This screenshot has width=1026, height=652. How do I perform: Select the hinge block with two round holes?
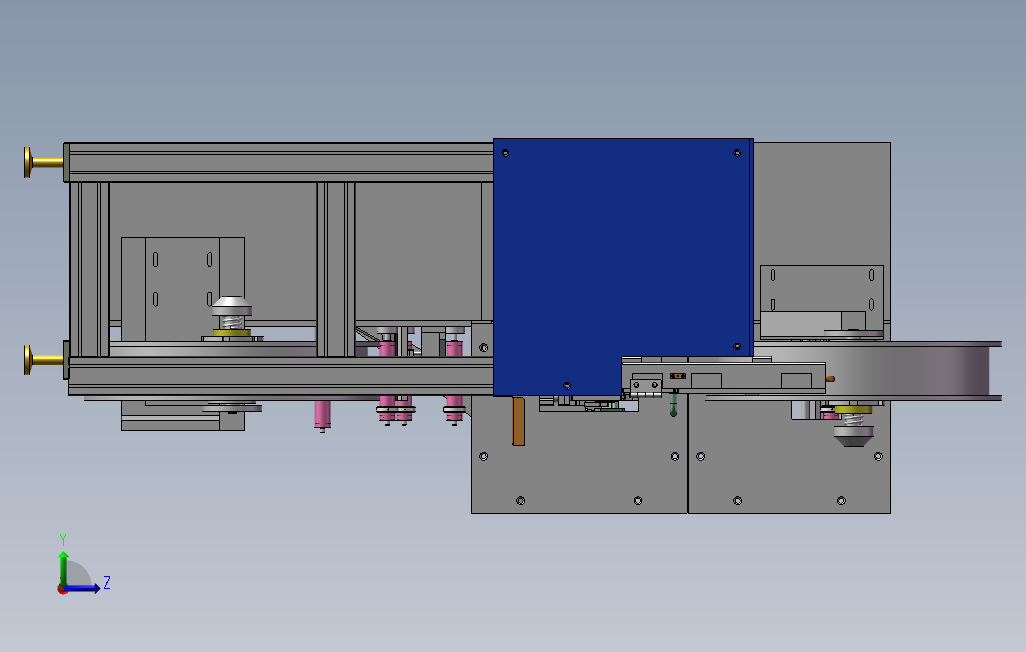point(646,386)
